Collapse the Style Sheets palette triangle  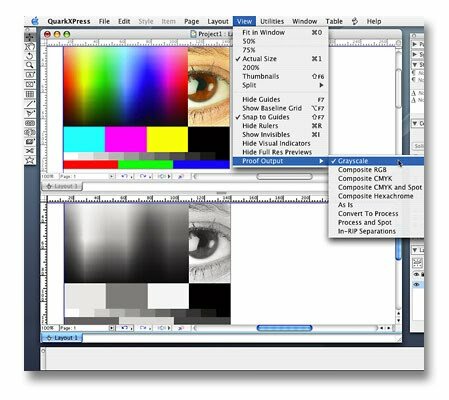415,64
